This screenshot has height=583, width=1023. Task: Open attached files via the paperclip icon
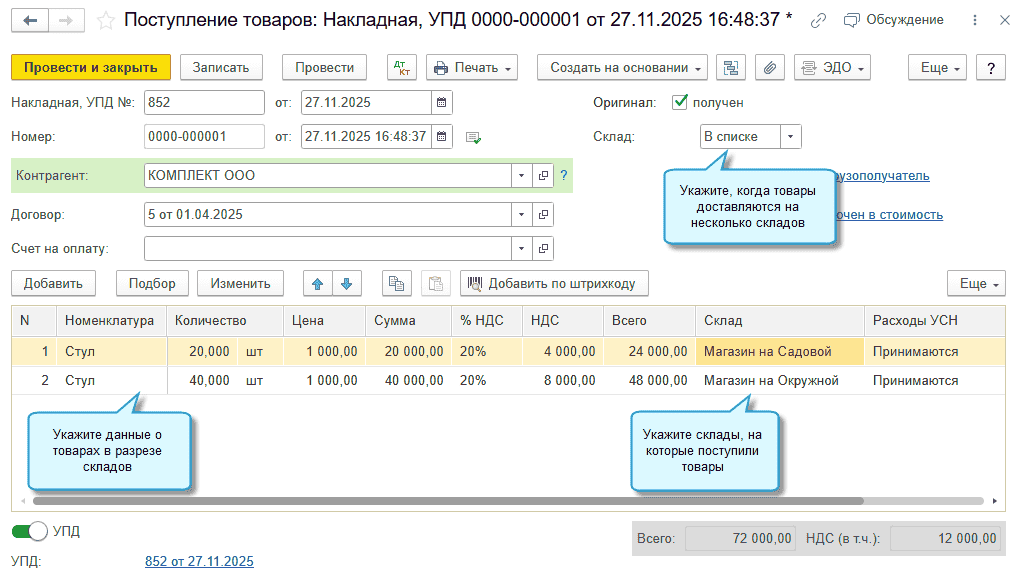pos(769,67)
